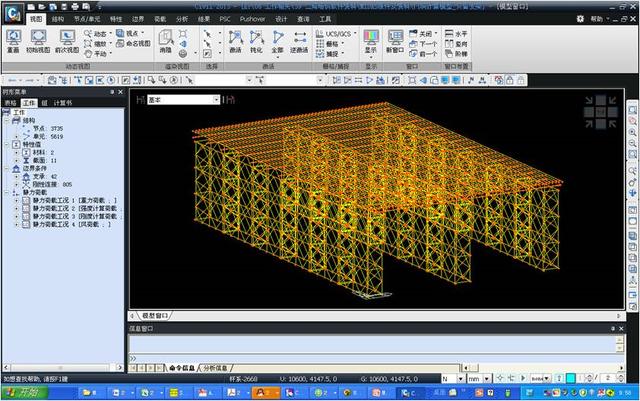
Task: Click the 命名视图 (Named View) icon
Action: (x=133, y=43)
